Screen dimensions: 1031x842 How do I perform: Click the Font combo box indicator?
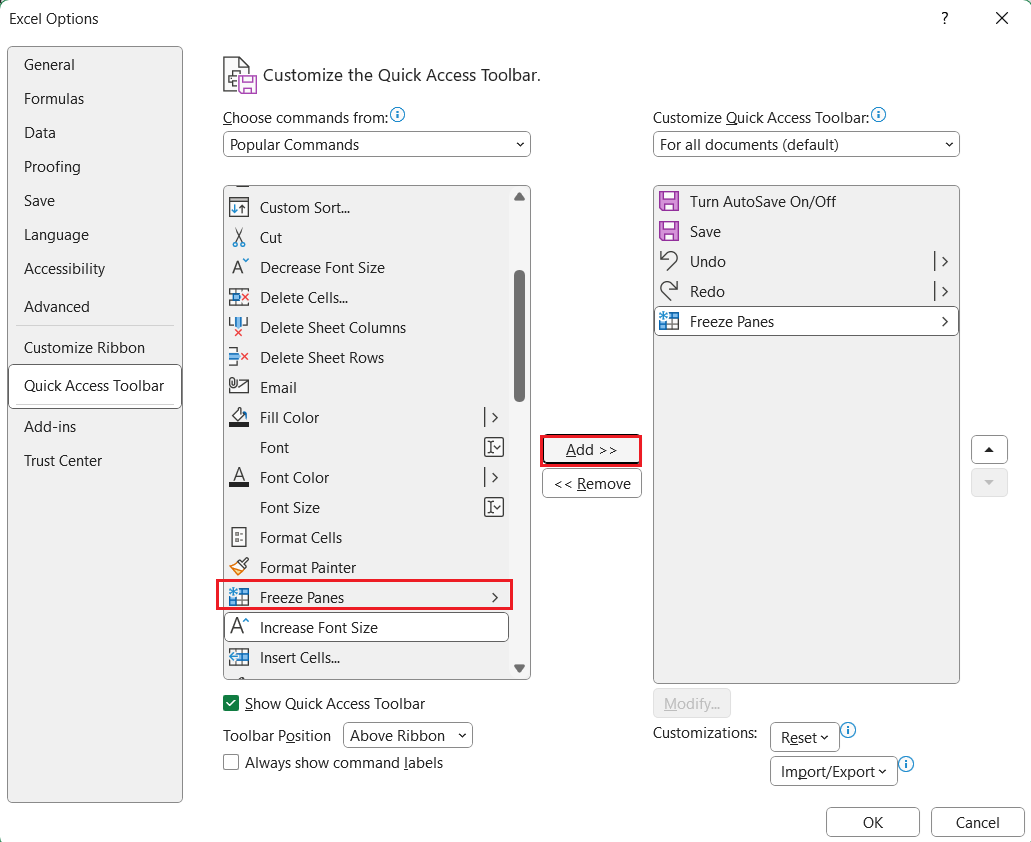coord(494,448)
